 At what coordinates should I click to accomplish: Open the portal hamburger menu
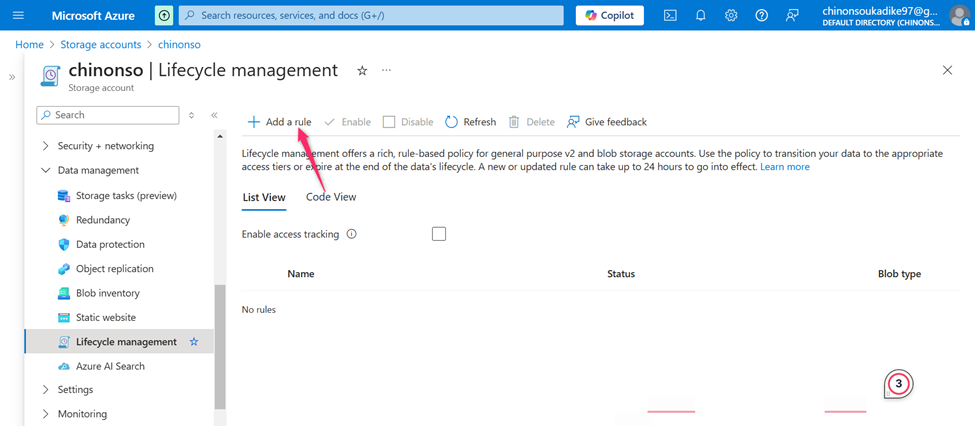(x=18, y=16)
